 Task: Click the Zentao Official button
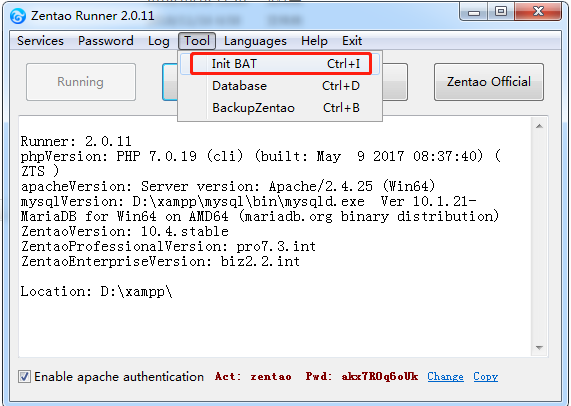point(489,82)
